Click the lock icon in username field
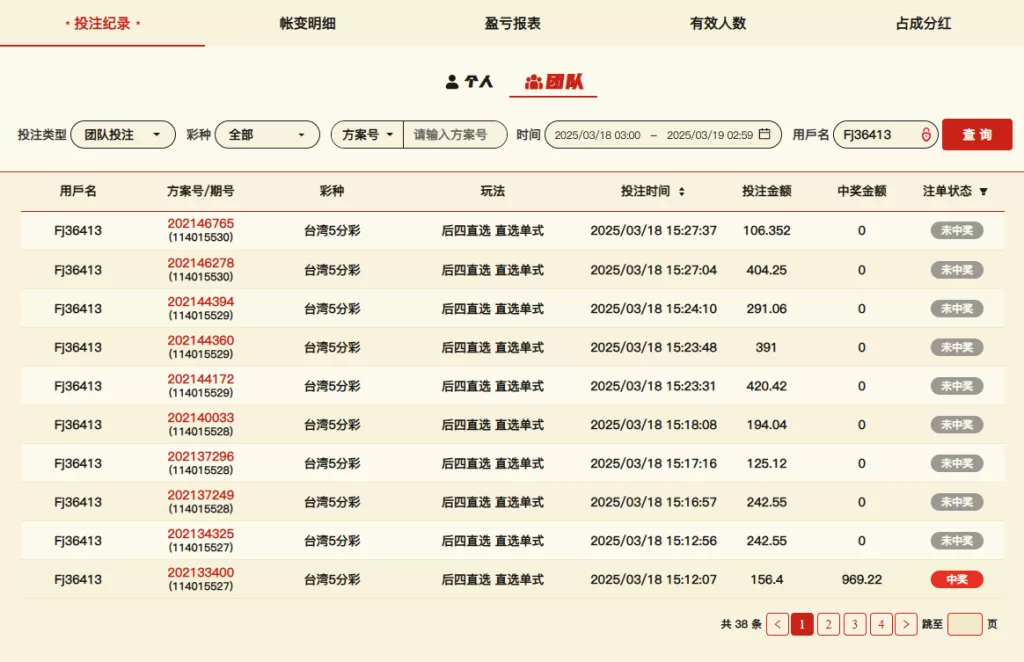1024x662 pixels. pos(925,134)
